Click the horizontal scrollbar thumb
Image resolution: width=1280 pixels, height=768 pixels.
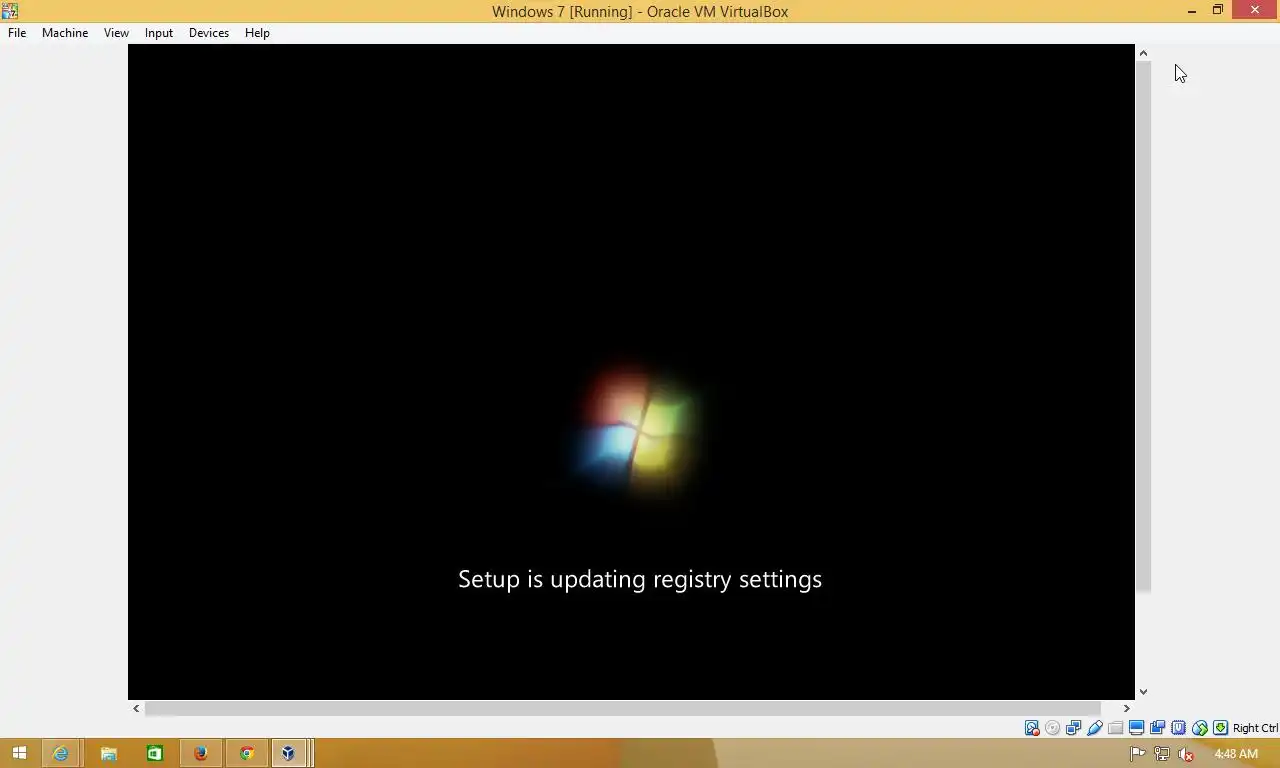click(x=623, y=708)
